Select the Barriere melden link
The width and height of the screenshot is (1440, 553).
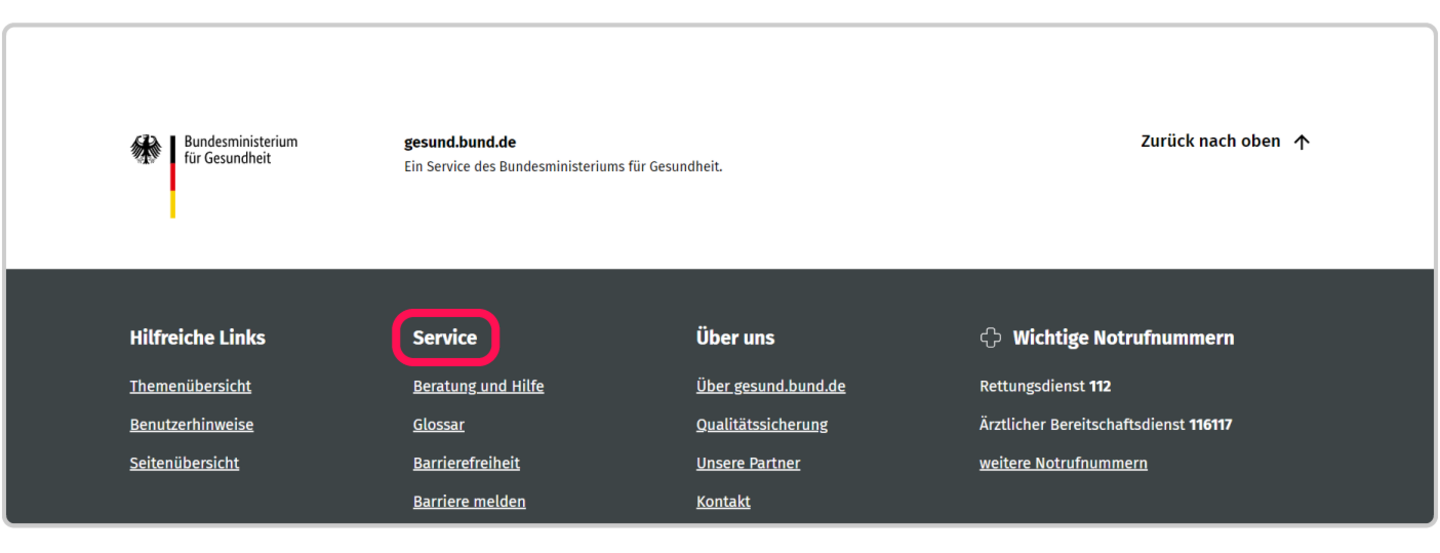click(x=469, y=501)
